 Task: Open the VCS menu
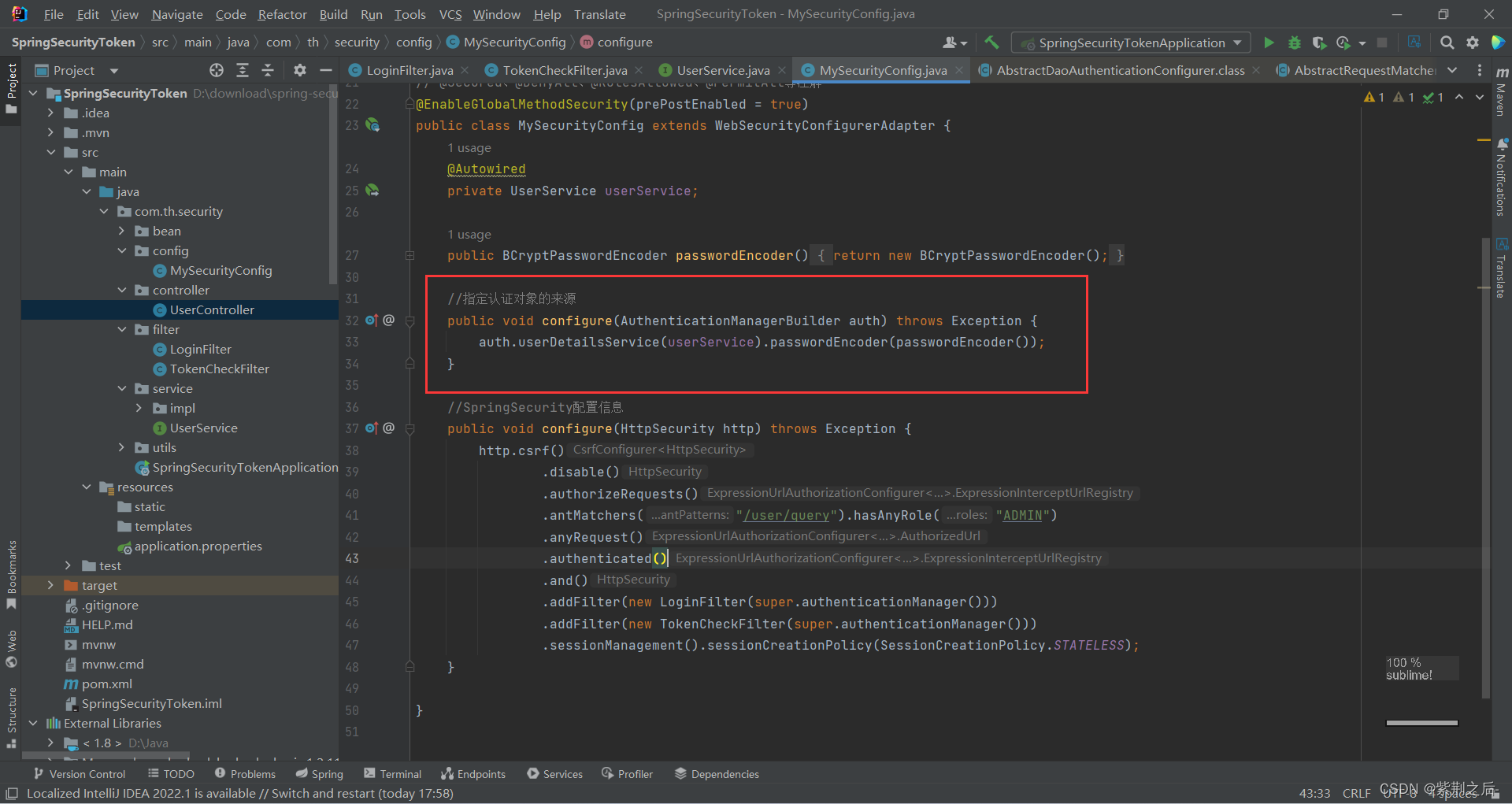pos(450,14)
